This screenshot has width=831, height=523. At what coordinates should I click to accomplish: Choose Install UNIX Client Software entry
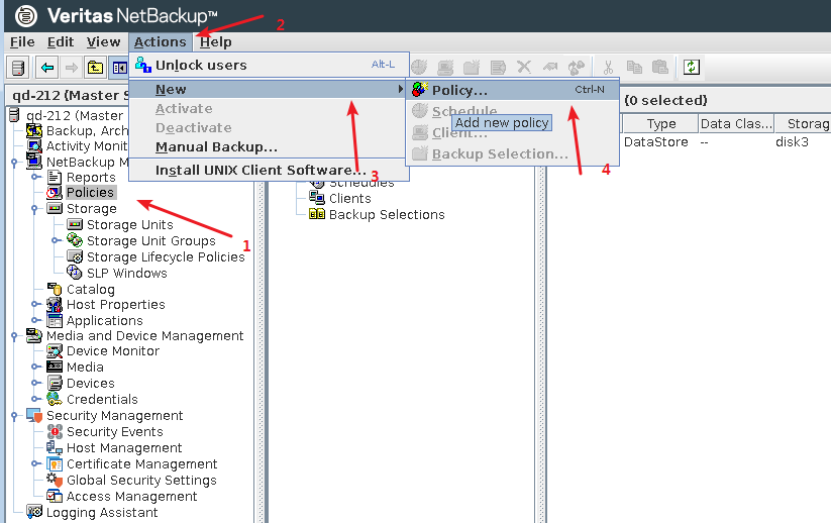[269, 170]
